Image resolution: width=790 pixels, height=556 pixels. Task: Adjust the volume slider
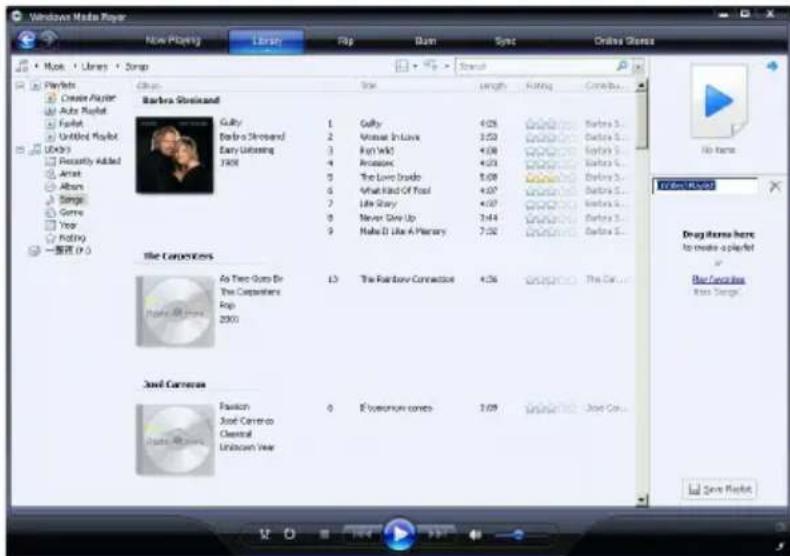tap(520, 535)
